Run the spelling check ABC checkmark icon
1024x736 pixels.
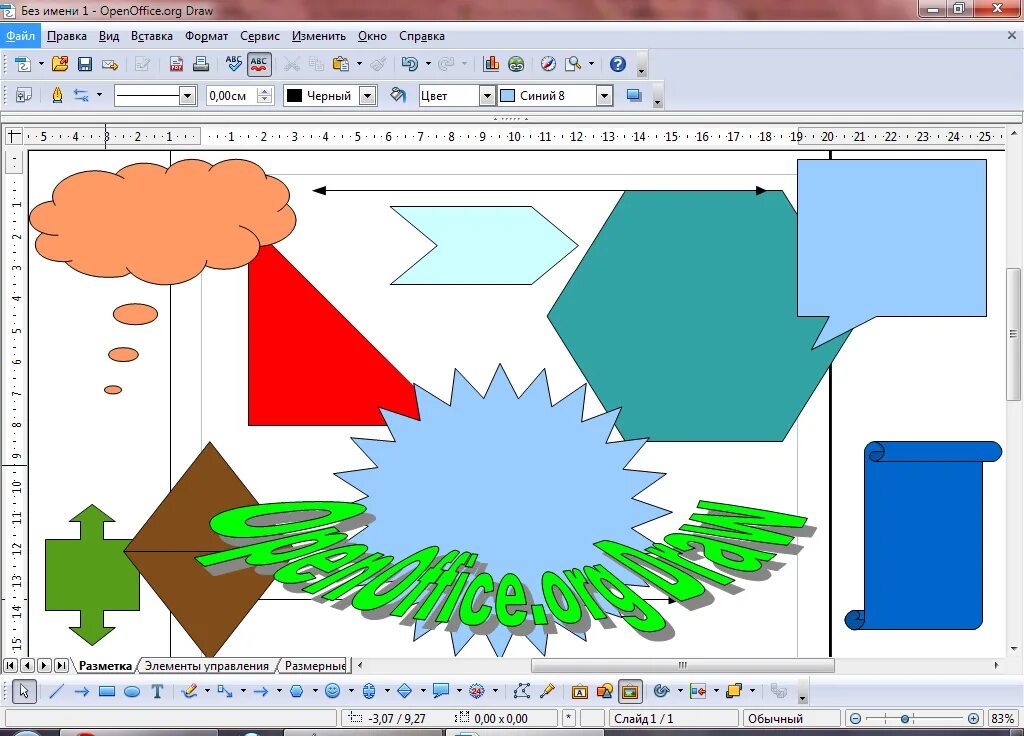[234, 64]
